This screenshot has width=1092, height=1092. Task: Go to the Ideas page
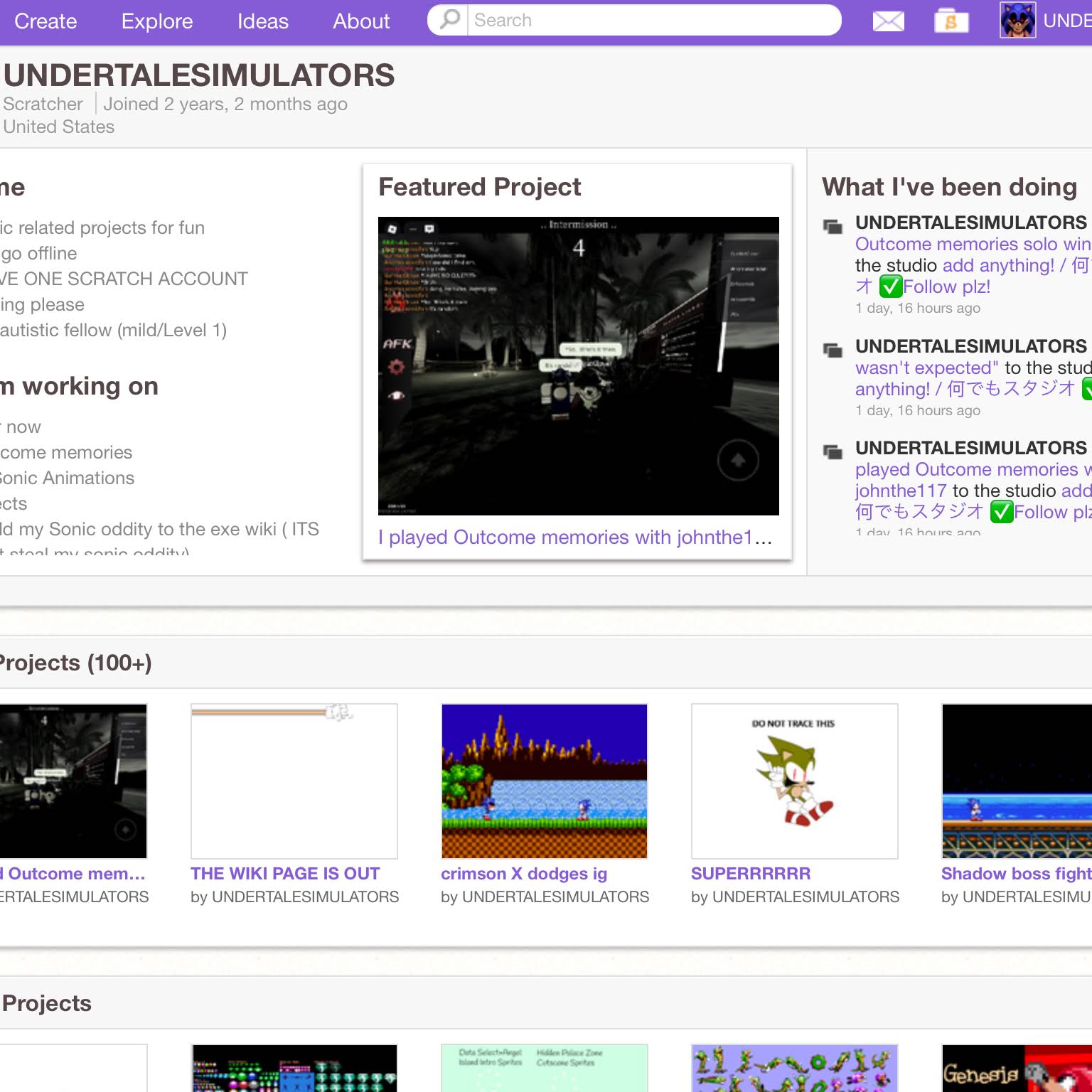pyautogui.click(x=263, y=21)
